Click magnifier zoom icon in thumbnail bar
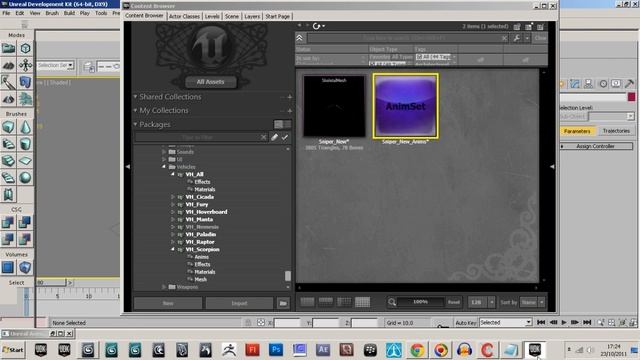Image resolution: width=640 pixels, height=360 pixels. pos(392,302)
